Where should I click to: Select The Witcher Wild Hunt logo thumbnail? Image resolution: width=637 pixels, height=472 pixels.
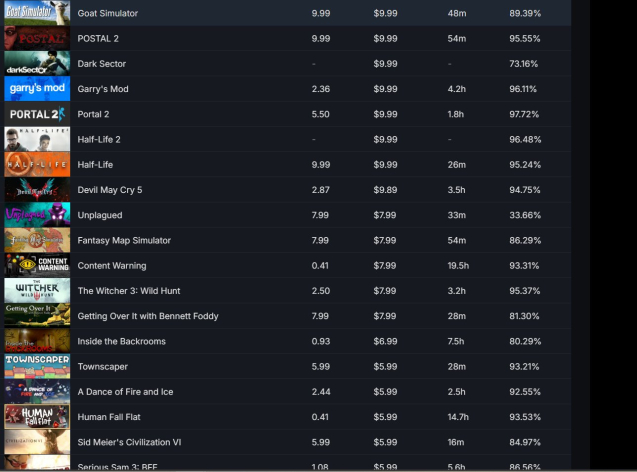pos(37,291)
